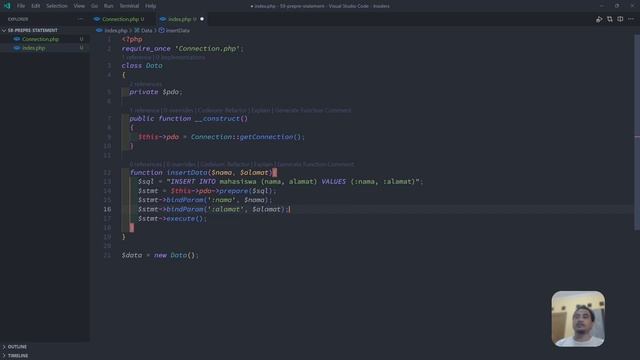The height and width of the screenshot is (360, 640).
Task: Click the 'require_once' line of code
Action: pos(182,49)
